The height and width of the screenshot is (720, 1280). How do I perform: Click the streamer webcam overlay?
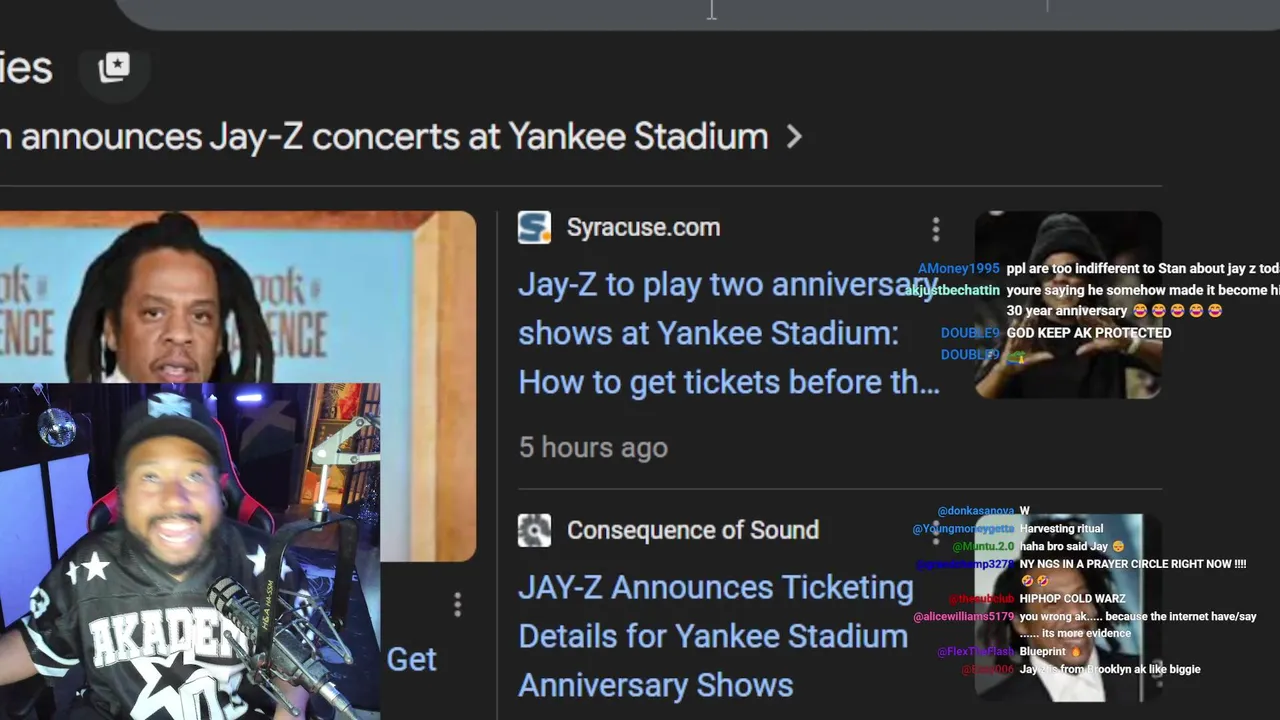point(190,551)
